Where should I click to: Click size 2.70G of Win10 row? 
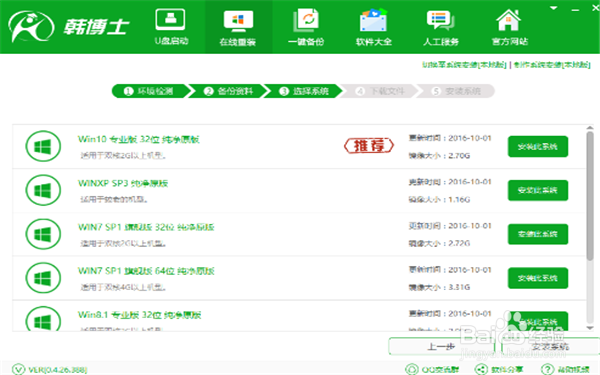coord(459,156)
